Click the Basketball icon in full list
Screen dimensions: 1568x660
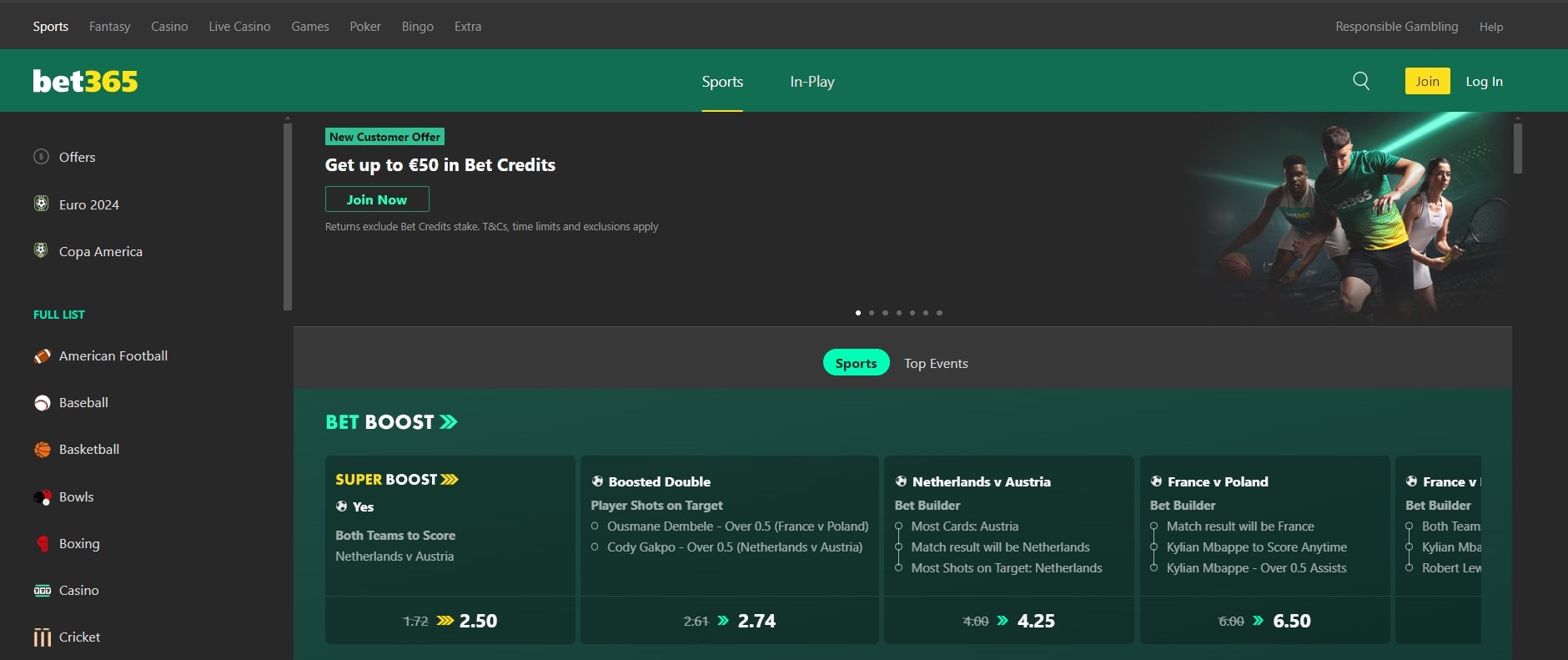pos(42,450)
